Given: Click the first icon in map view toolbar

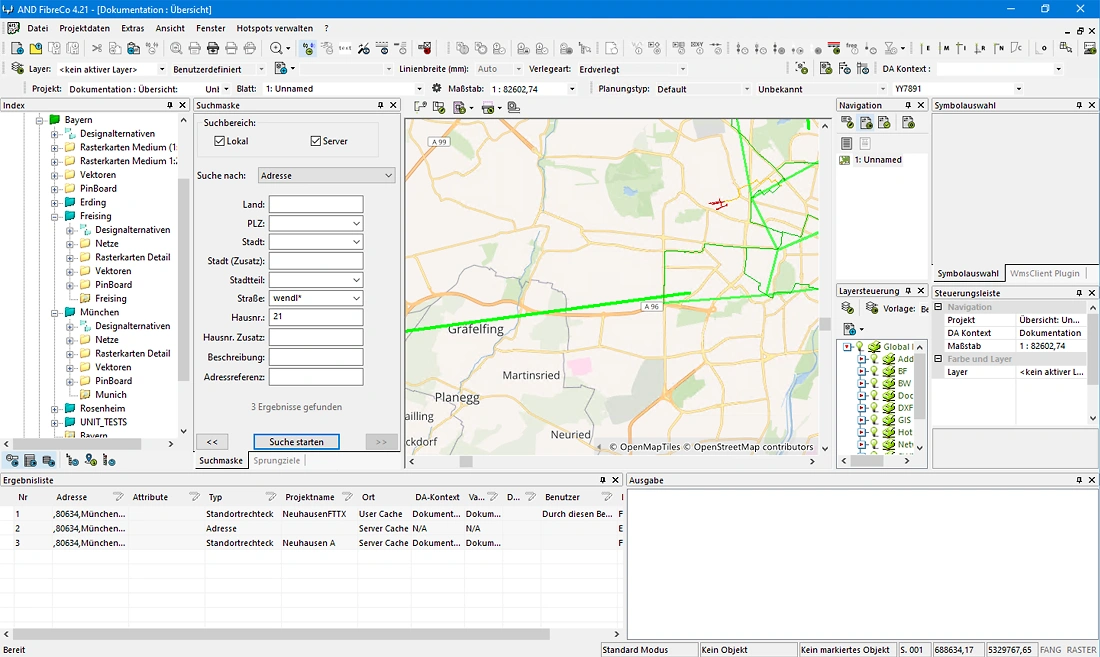Looking at the screenshot, I should click(x=420, y=107).
